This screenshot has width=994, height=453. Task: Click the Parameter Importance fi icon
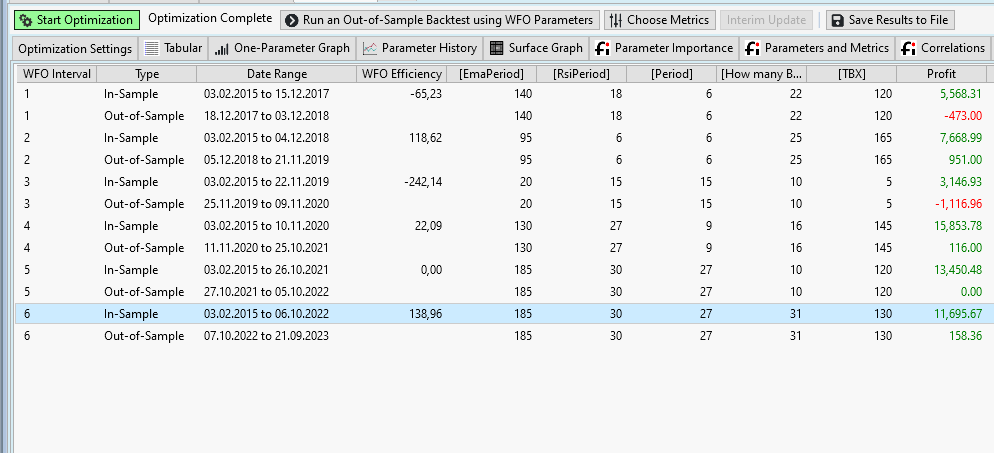tap(603, 48)
